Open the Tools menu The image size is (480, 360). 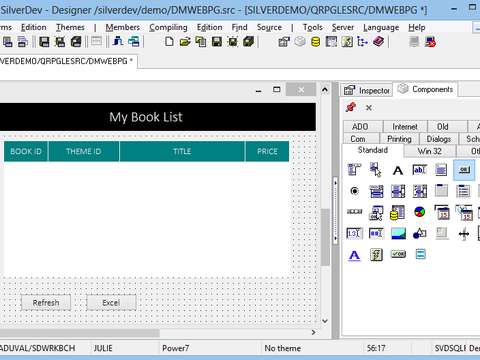coord(312,27)
